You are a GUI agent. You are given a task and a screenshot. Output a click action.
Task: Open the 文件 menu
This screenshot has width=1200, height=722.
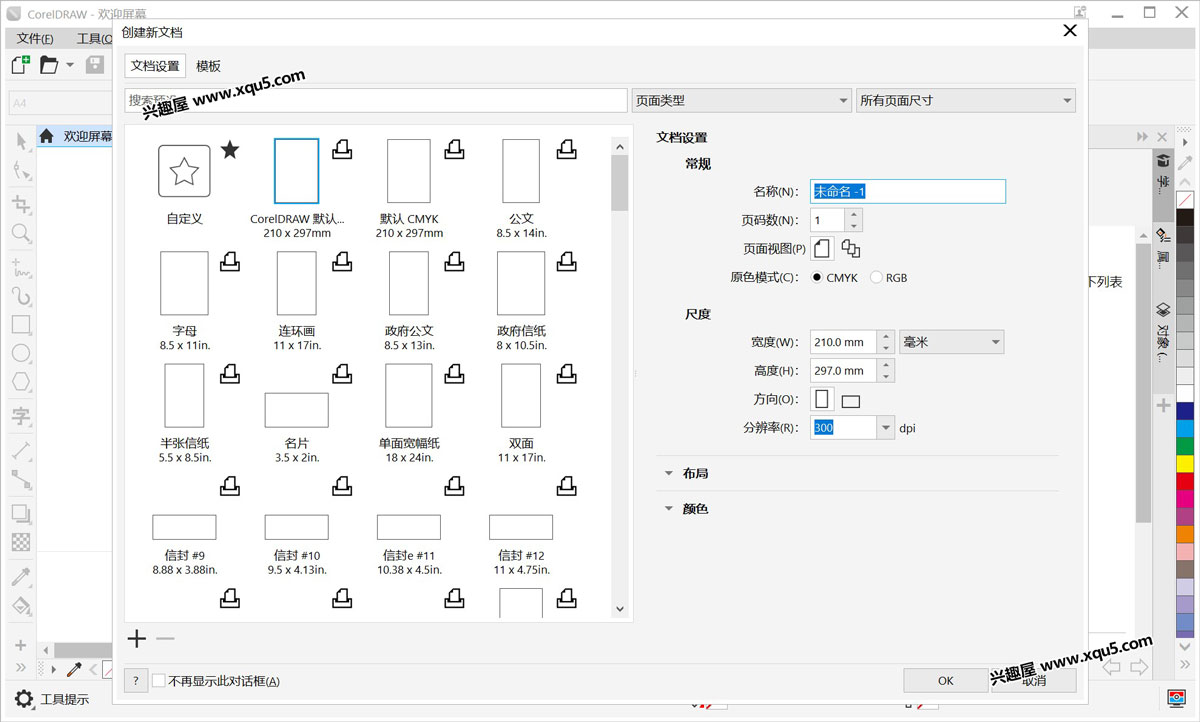tap(35, 38)
